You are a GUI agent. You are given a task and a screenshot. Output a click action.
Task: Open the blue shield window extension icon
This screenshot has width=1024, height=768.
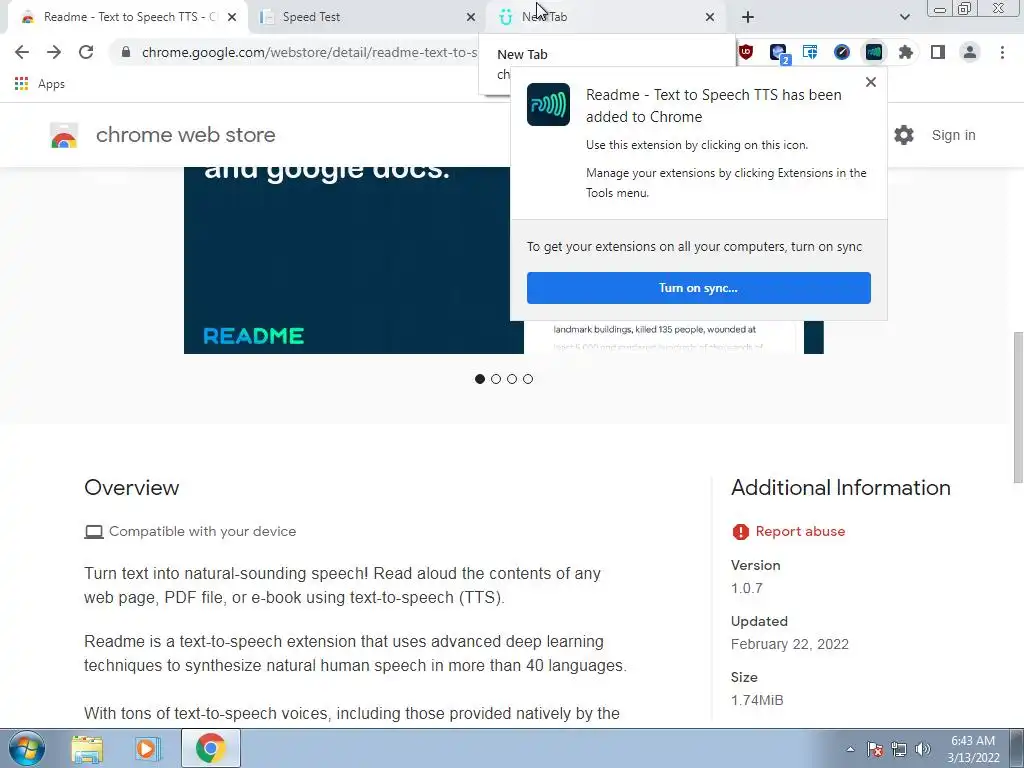pos(810,52)
